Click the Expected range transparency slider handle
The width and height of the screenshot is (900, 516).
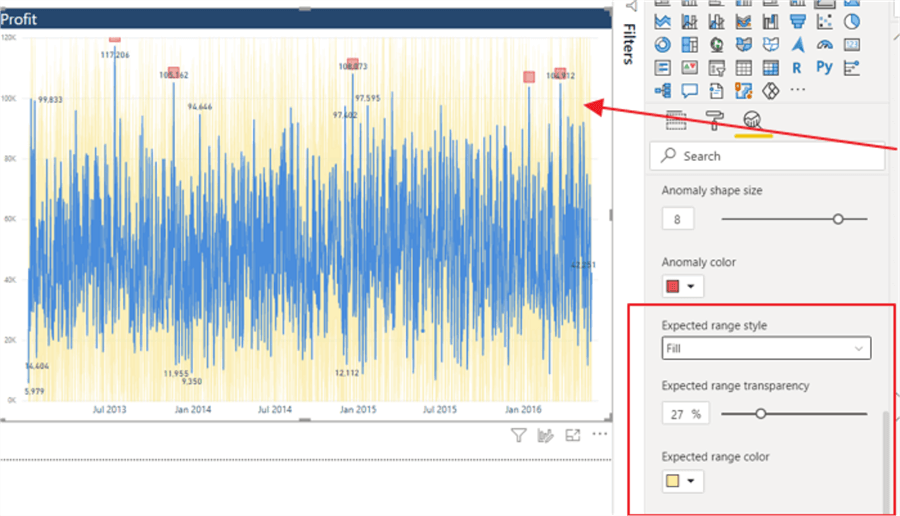[761, 413]
